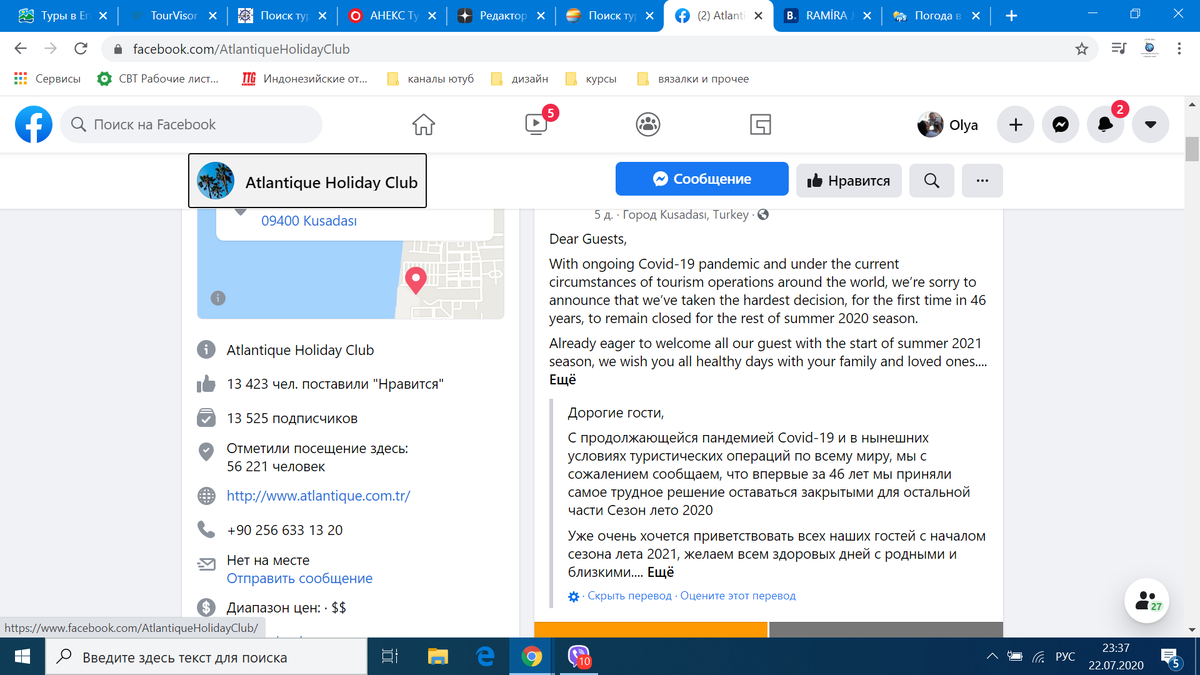Click the plus Create button
Image resolution: width=1200 pixels, height=675 pixels.
(1015, 125)
